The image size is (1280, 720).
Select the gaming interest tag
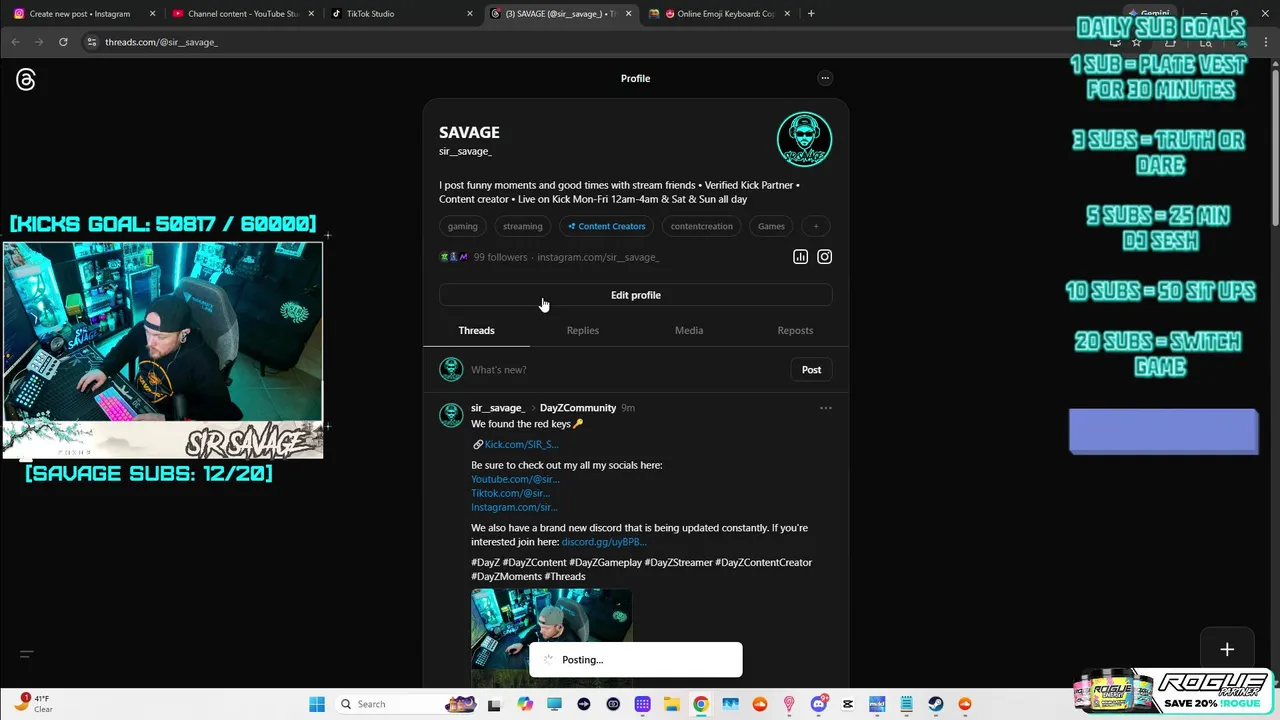tap(463, 227)
